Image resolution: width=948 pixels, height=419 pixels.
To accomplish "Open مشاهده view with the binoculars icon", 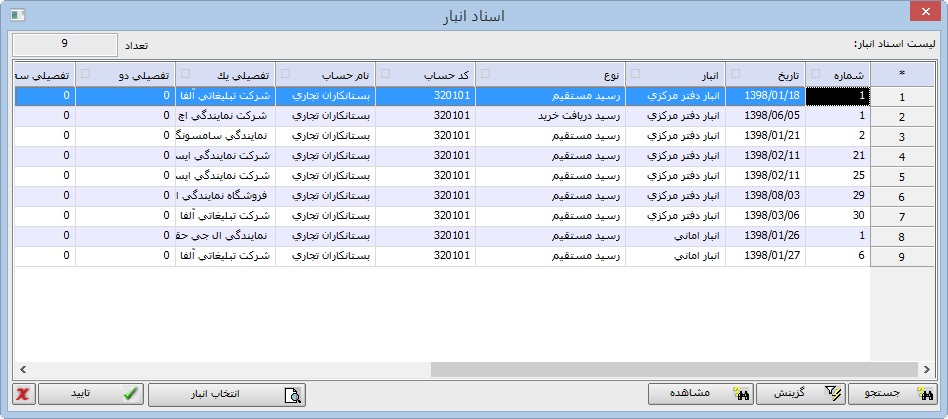I will click(x=699, y=394).
